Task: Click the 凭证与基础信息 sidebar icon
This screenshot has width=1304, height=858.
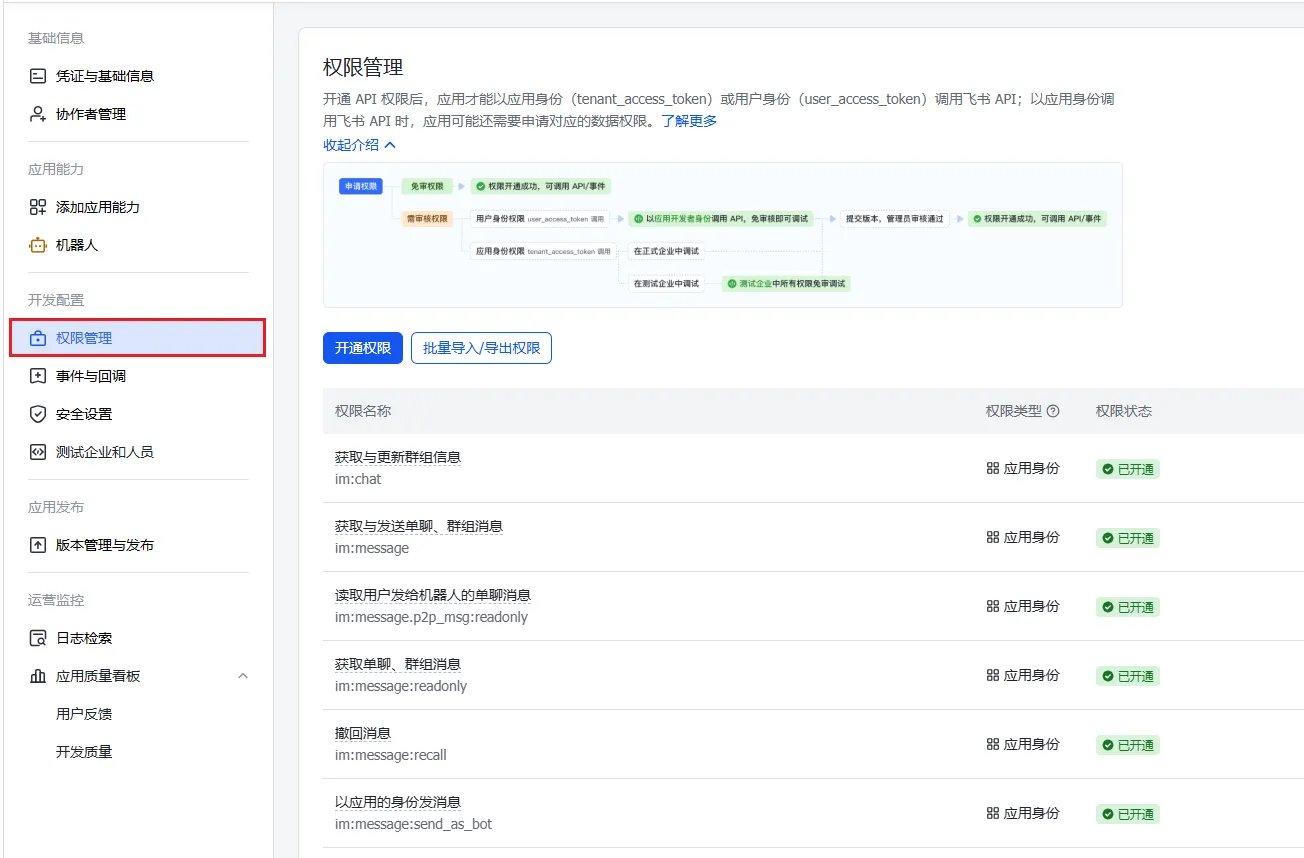Action: [38, 76]
